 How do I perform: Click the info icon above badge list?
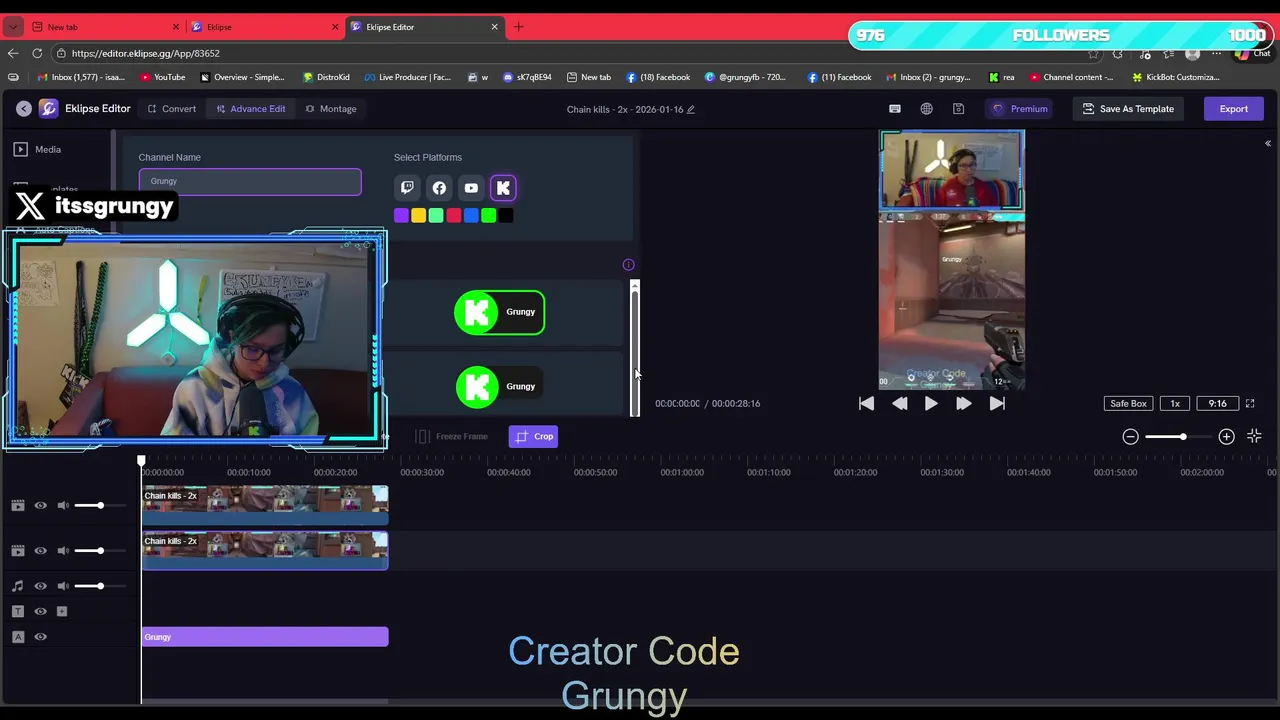[x=628, y=265]
